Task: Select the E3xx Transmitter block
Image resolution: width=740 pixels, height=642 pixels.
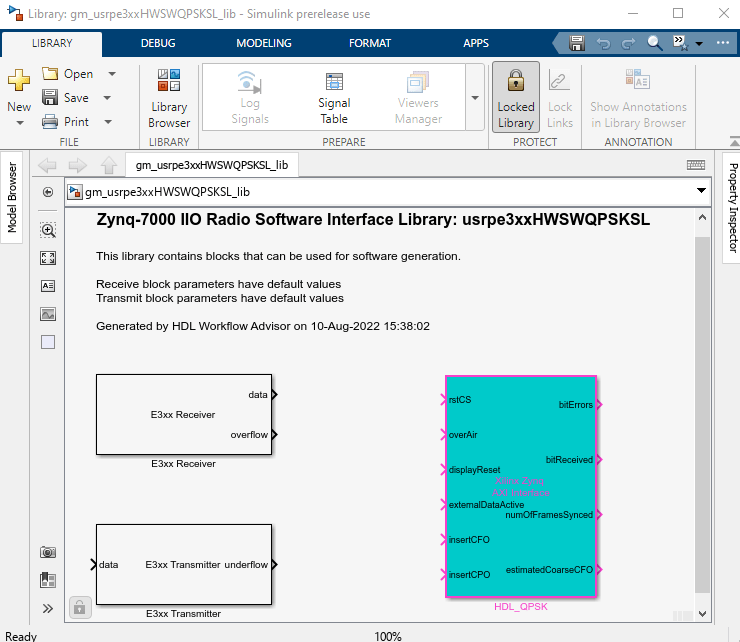Action: [x=184, y=564]
